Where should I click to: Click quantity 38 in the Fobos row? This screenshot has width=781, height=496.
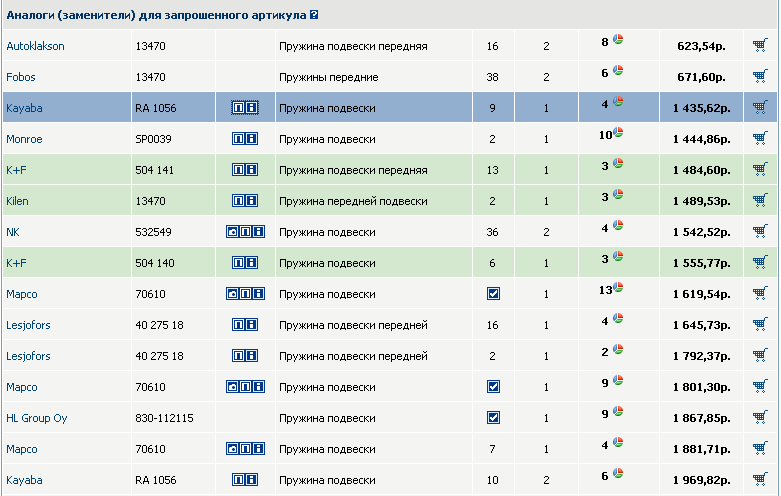coord(492,77)
